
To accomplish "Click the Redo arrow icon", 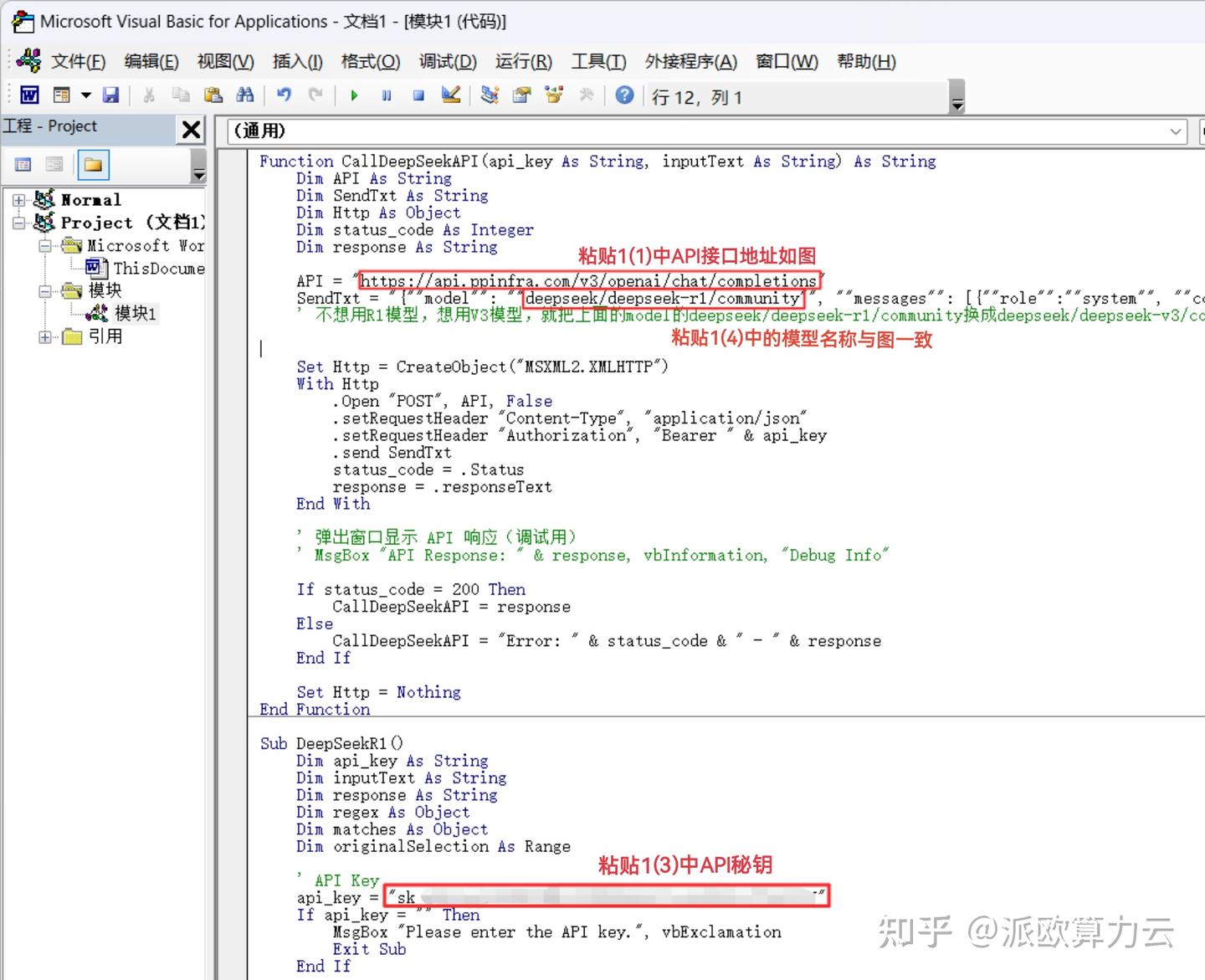I will (315, 95).
